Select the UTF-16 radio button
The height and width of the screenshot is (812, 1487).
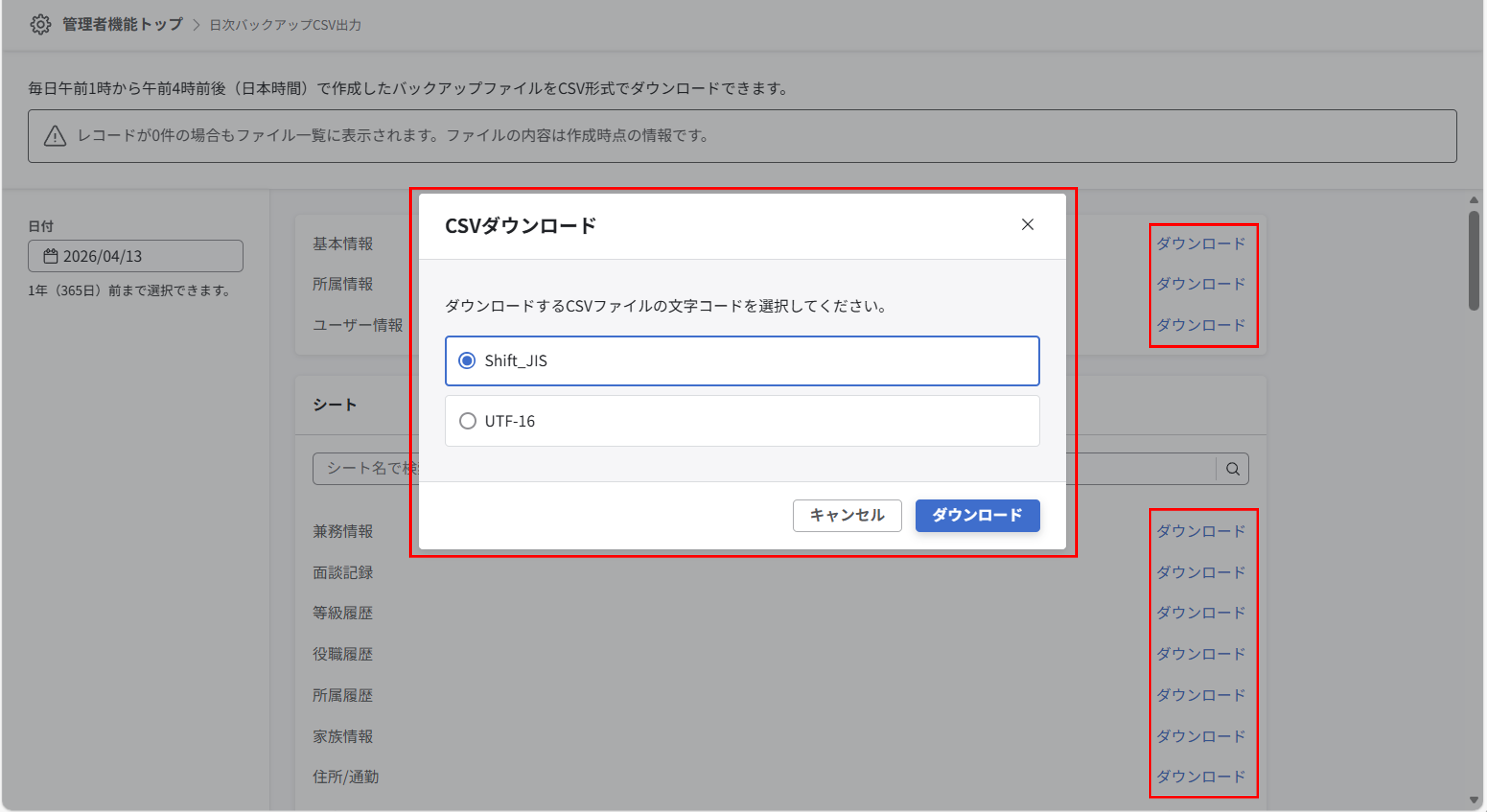point(468,421)
